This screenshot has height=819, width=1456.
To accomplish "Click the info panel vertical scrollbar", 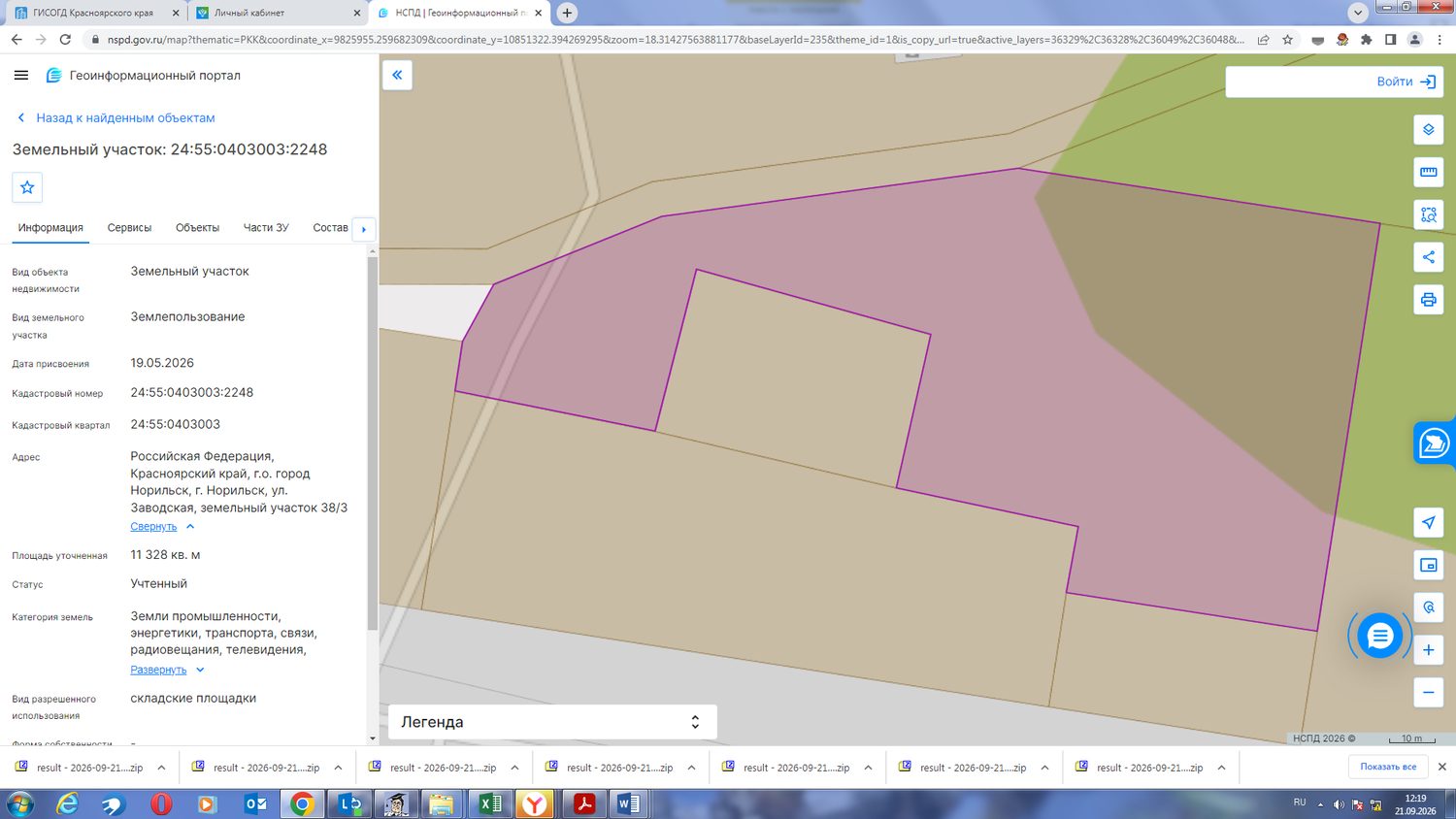I will click(x=372, y=444).
